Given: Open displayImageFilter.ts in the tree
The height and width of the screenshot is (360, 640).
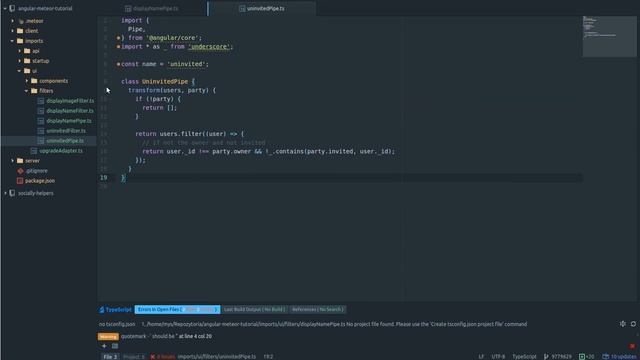Looking at the screenshot, I should (x=70, y=101).
